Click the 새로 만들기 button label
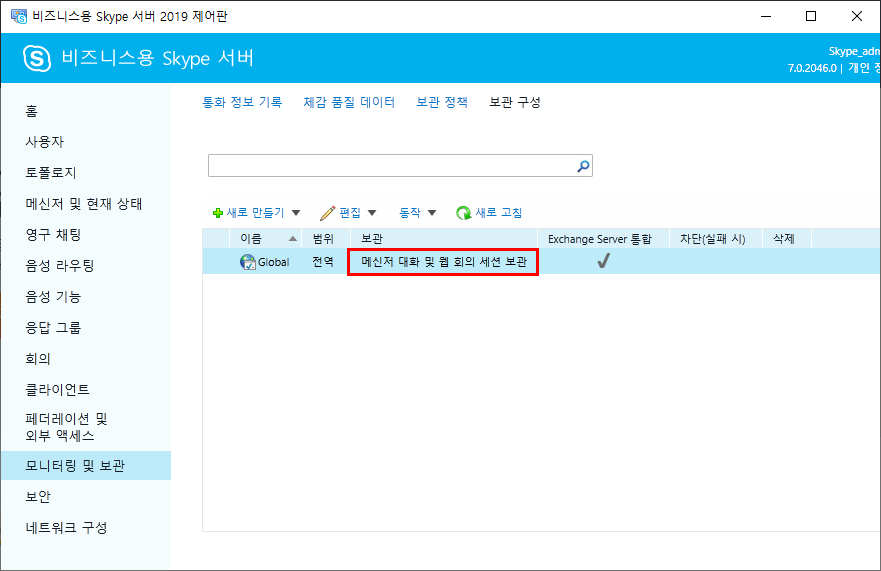 coord(256,213)
